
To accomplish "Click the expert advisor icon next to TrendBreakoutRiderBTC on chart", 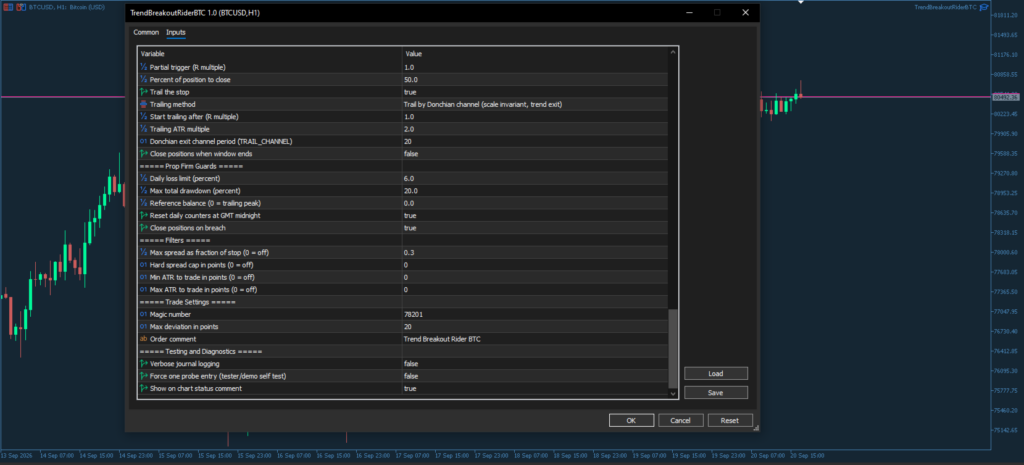I will [982, 7].
